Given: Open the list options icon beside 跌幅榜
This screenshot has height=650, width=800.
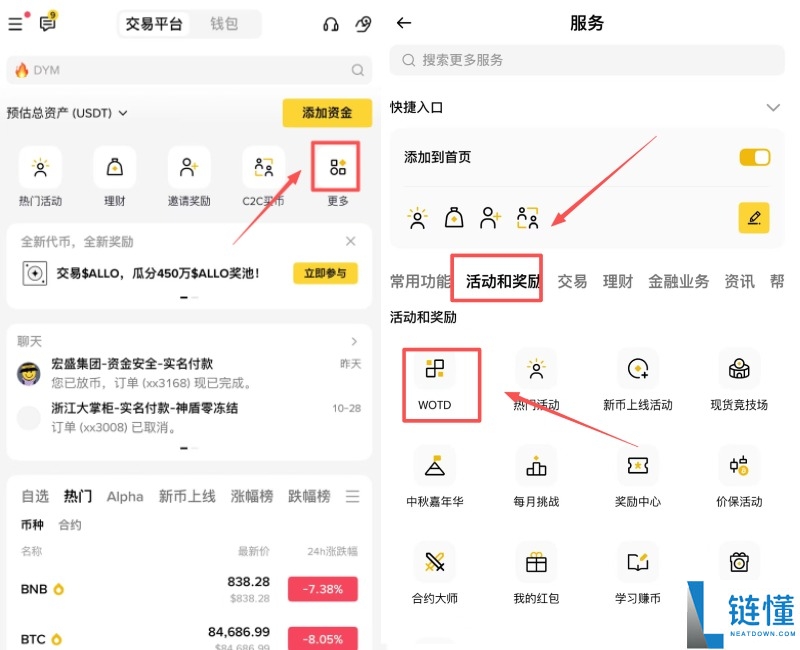Looking at the screenshot, I should coord(353,496).
